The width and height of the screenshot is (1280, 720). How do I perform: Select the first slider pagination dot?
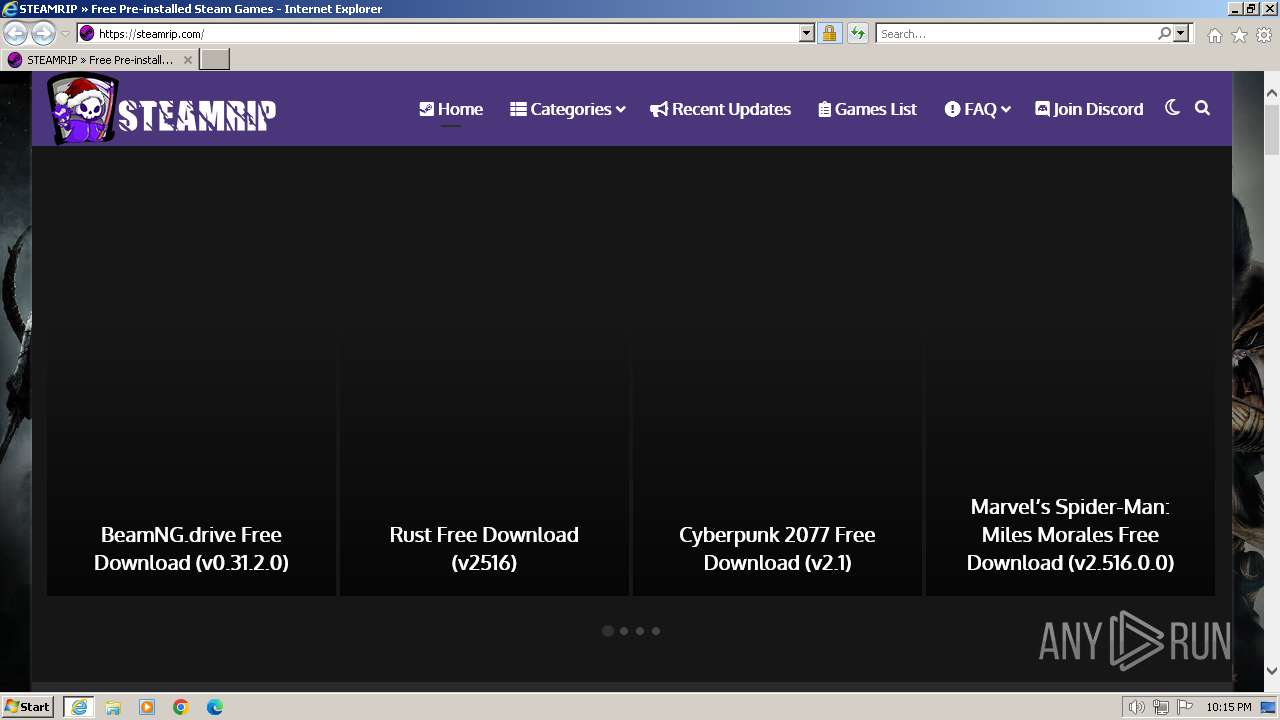608,631
